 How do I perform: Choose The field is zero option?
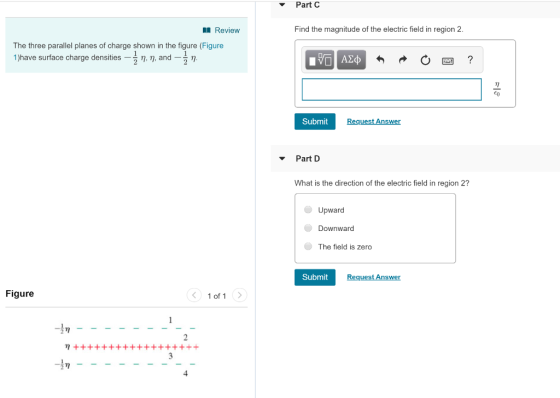pyautogui.click(x=308, y=246)
